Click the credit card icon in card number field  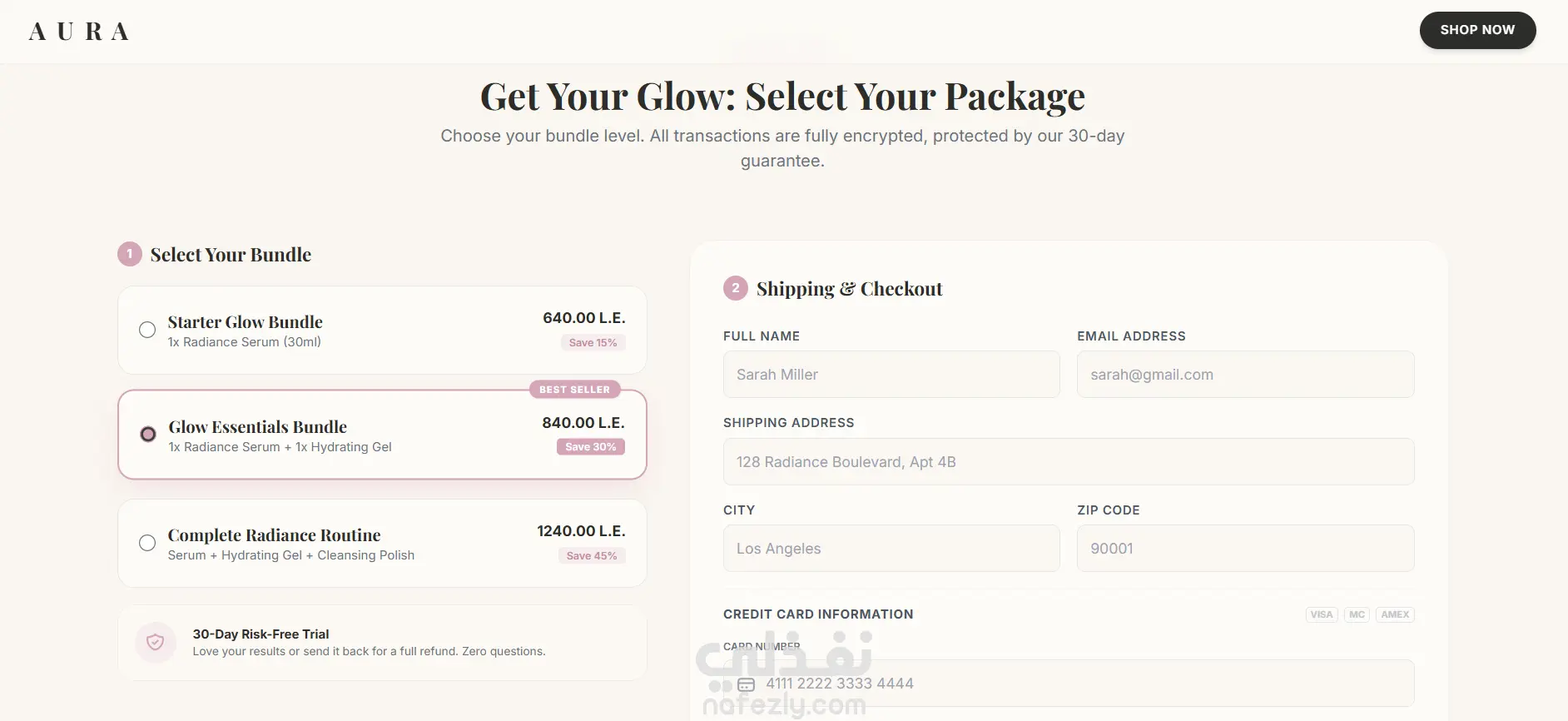coord(747,684)
